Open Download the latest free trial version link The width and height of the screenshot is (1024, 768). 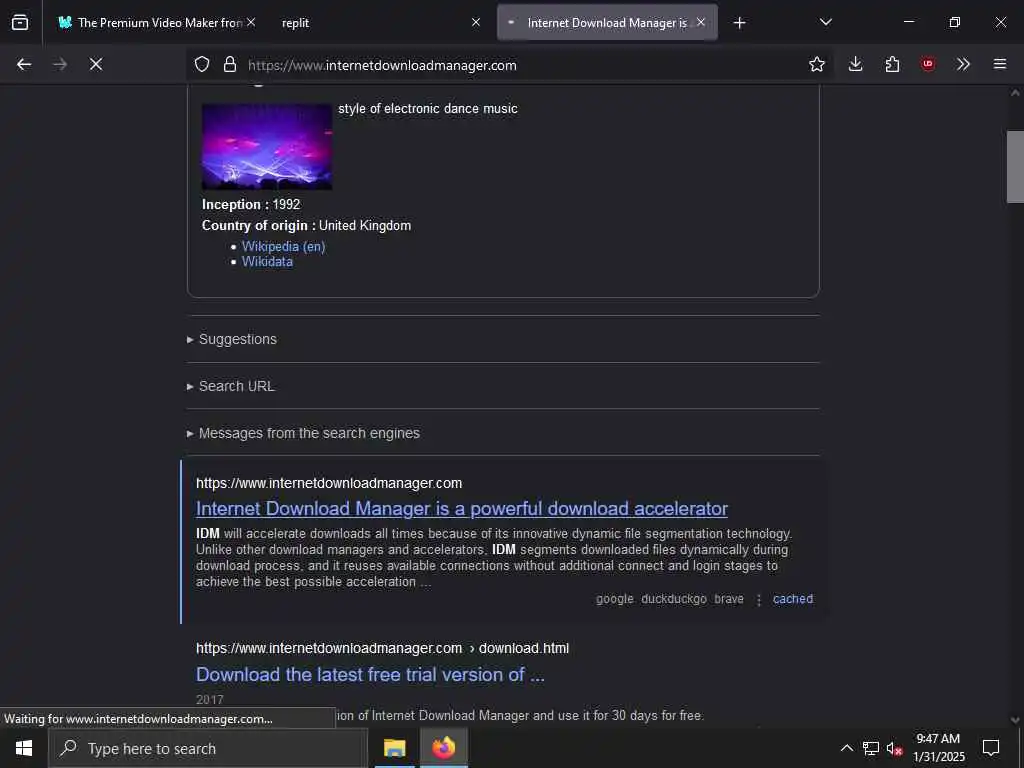[370, 674]
